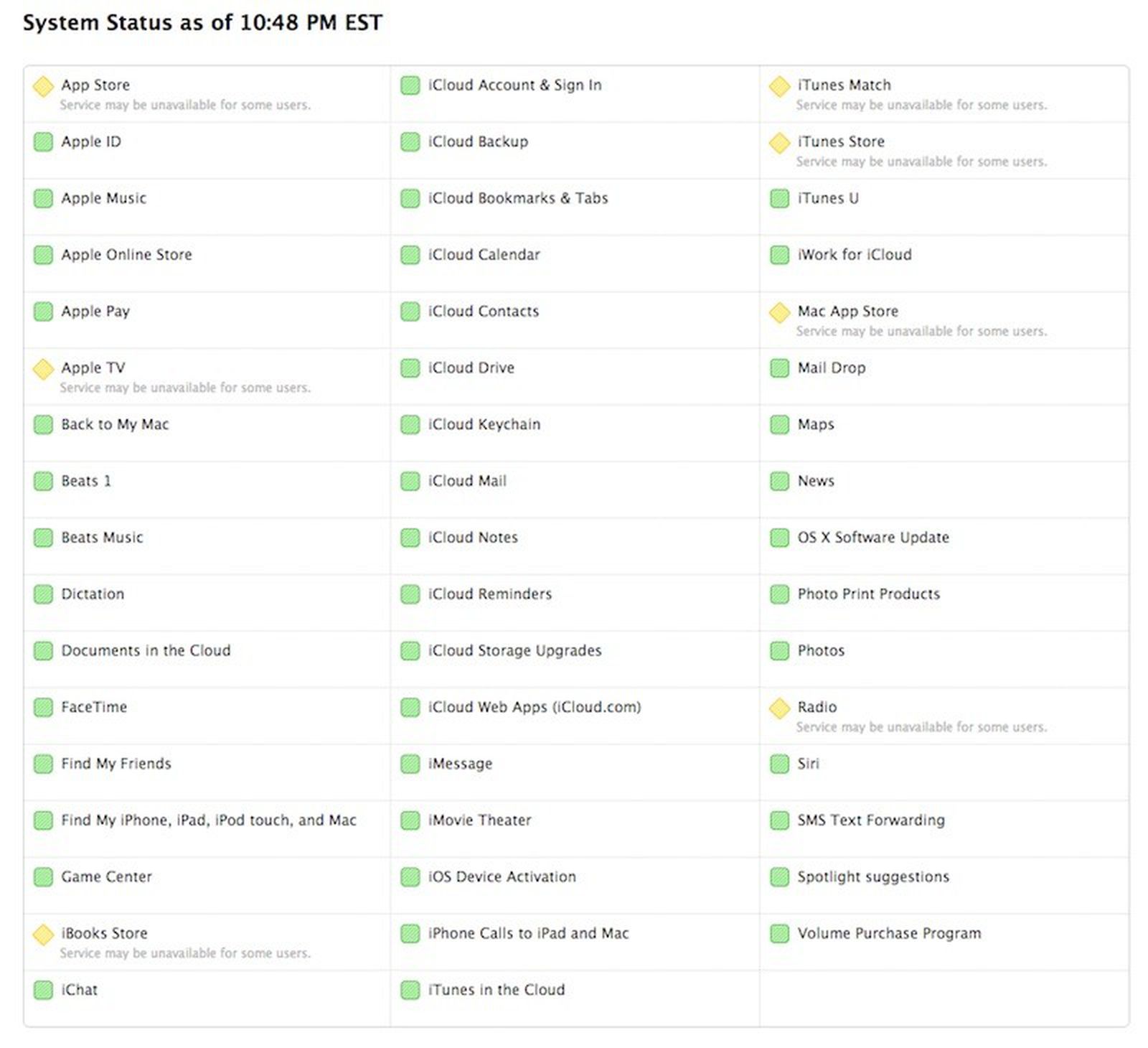Select the Apple Pay service row

click(x=95, y=312)
